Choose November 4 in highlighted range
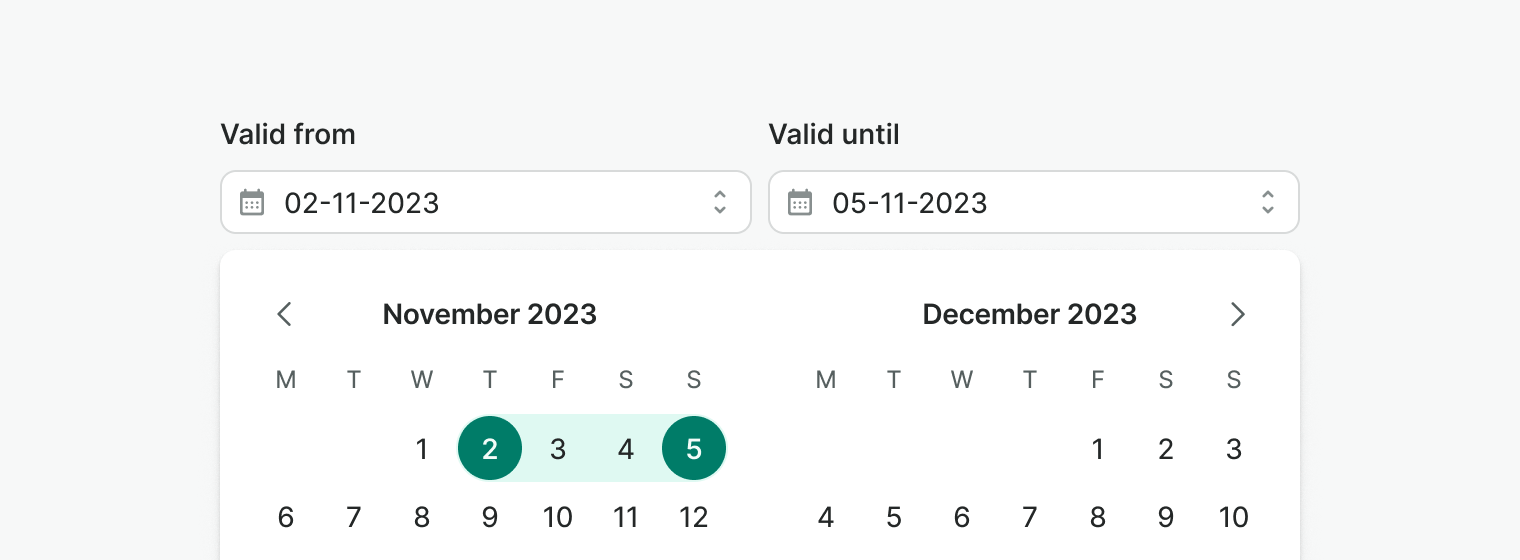The height and width of the screenshot is (560, 1520). (626, 449)
